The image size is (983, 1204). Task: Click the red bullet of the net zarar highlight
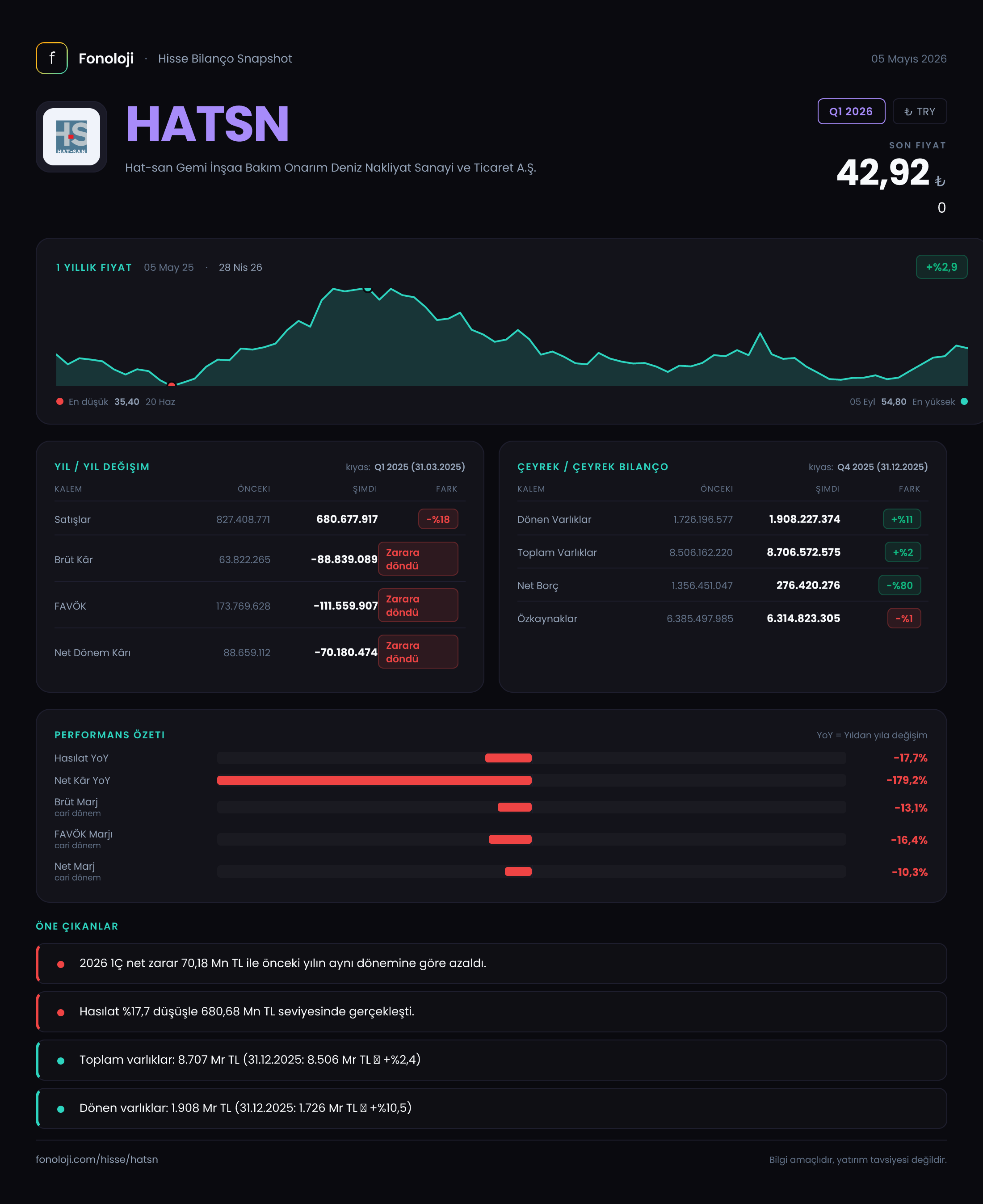[x=61, y=964]
